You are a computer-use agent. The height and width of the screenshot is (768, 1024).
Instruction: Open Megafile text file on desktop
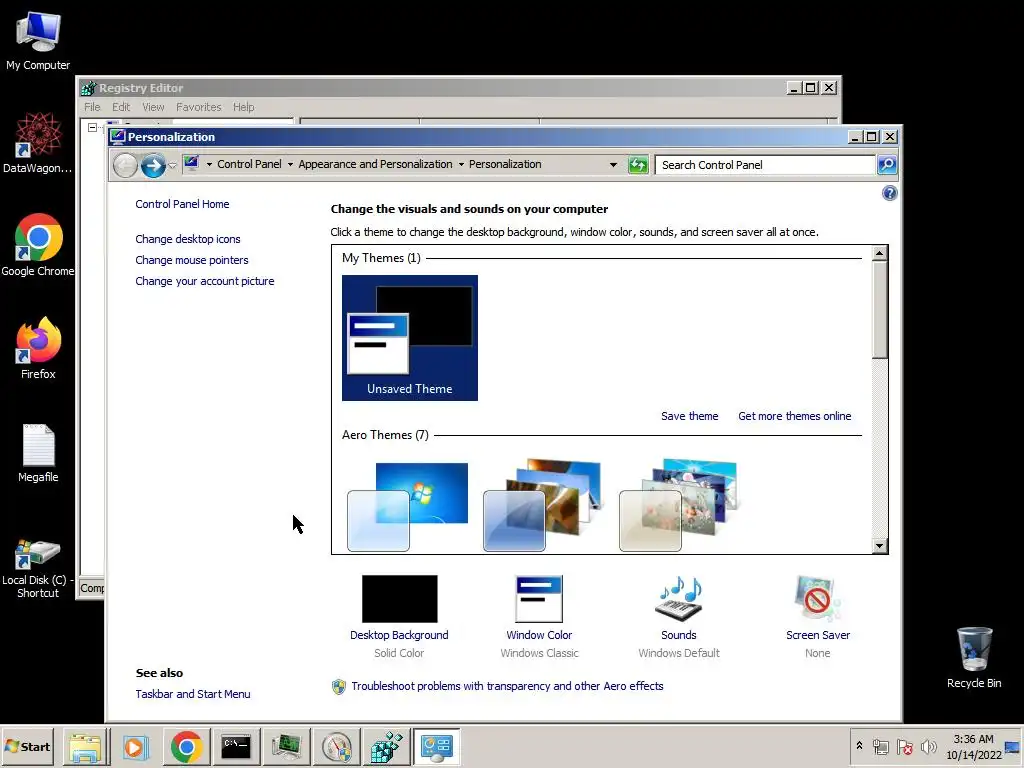pyautogui.click(x=38, y=453)
